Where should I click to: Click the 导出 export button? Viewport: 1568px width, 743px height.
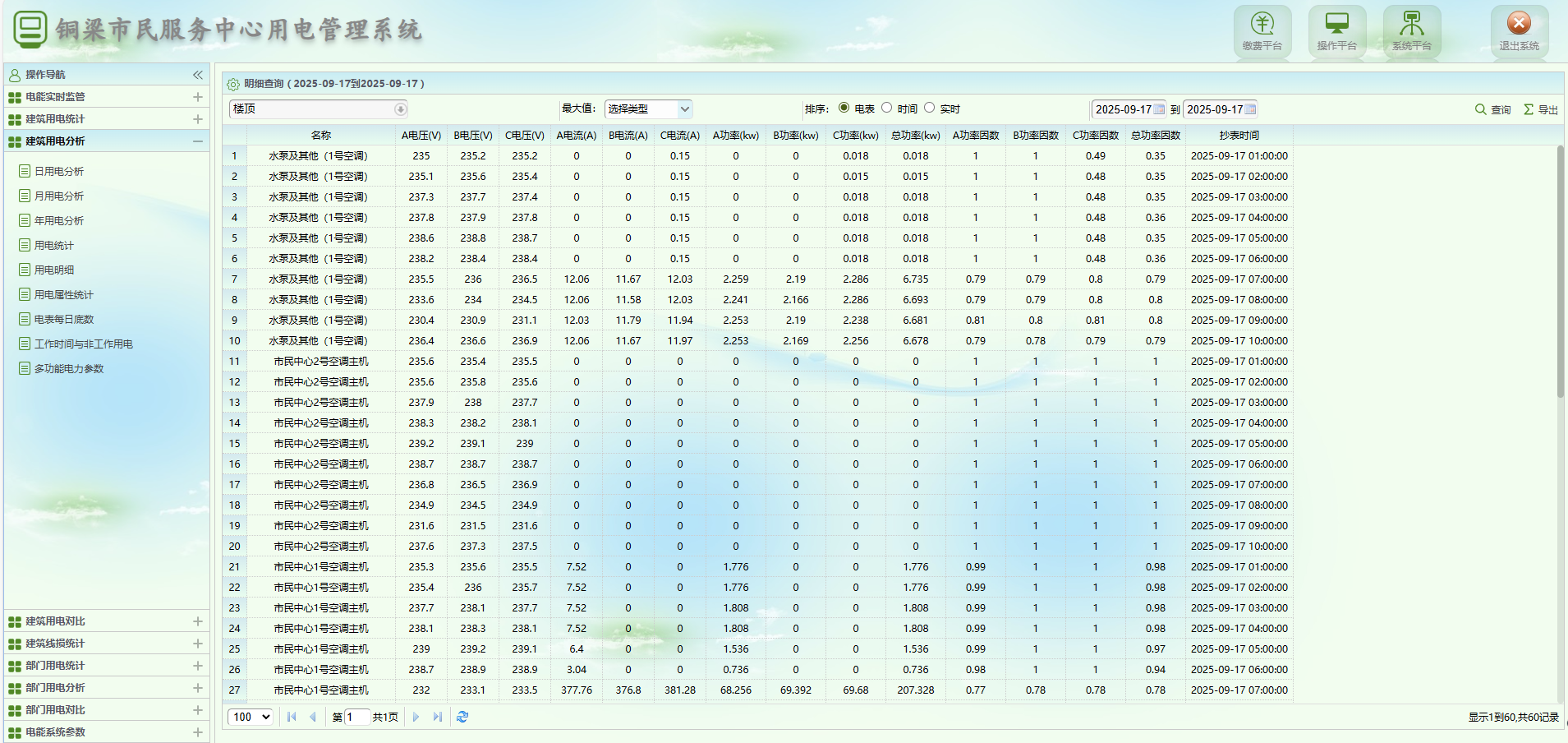1541,109
